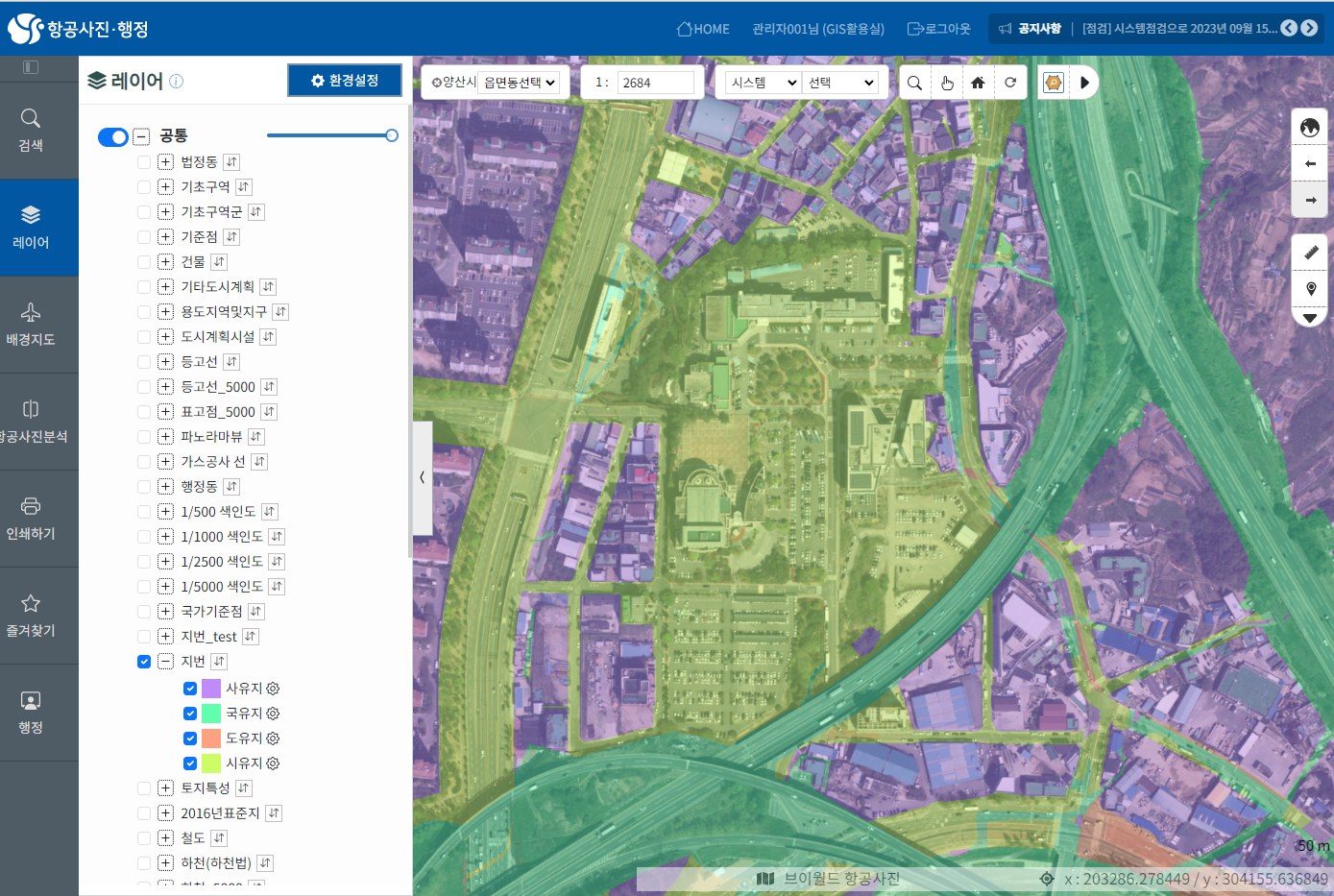Go to previous map view arrow
Image resolution: width=1334 pixels, height=896 pixels.
point(1310,164)
